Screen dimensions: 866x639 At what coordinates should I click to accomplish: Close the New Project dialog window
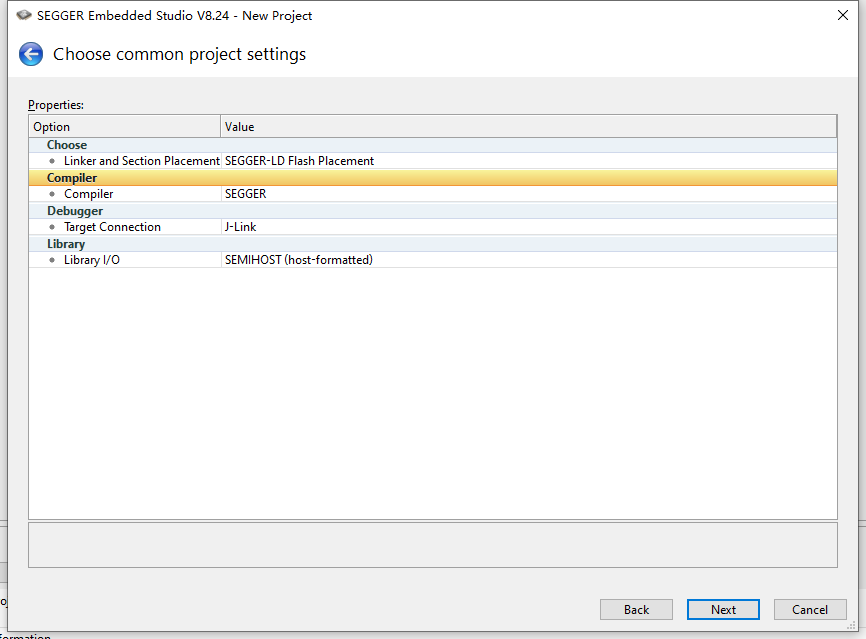click(843, 15)
